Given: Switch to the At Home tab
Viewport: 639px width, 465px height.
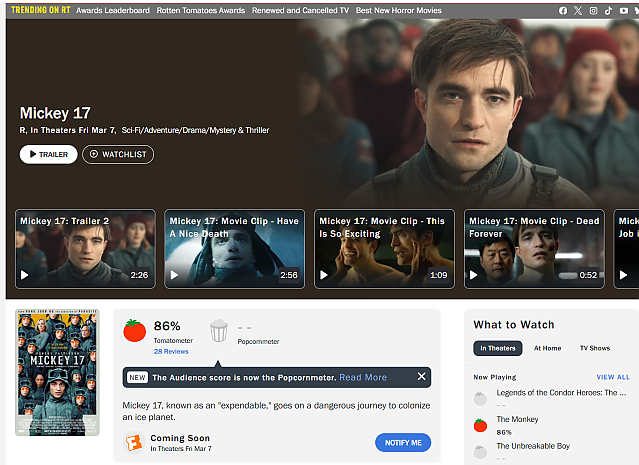Looking at the screenshot, I should 547,348.
